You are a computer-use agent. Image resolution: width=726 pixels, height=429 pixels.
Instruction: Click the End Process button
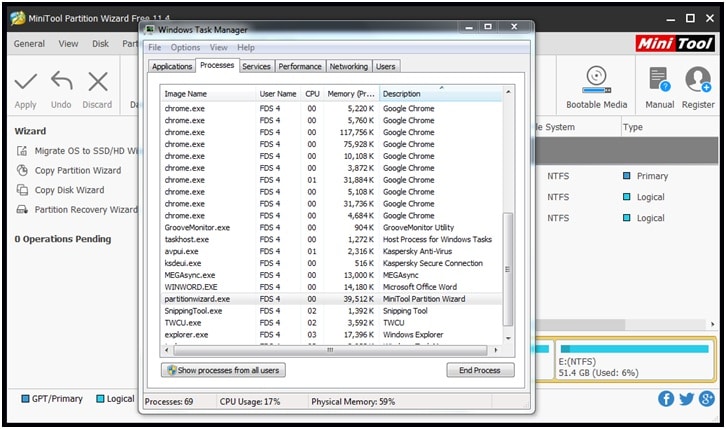480,370
